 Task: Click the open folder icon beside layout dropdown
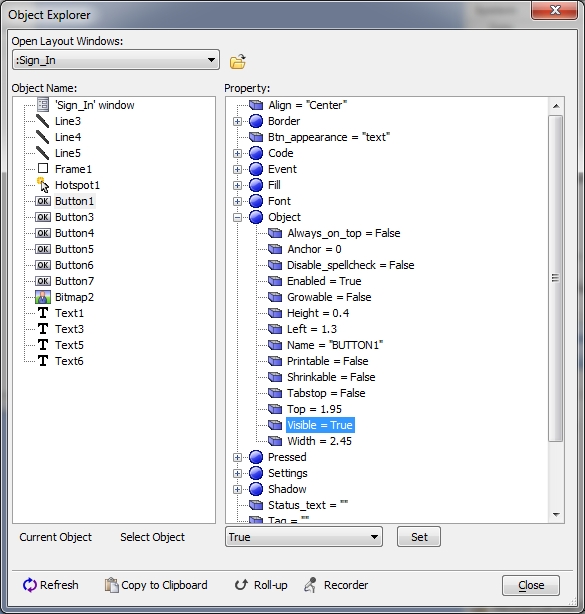click(238, 61)
